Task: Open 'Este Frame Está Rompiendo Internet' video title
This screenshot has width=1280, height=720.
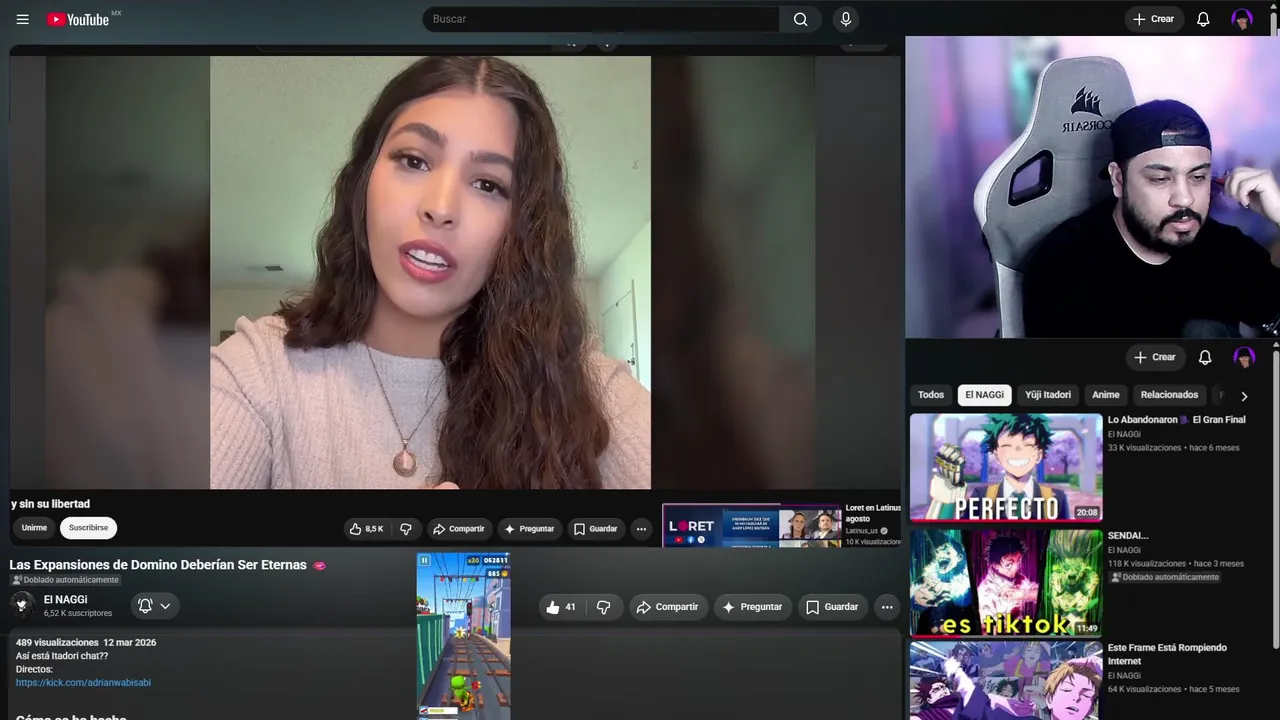Action: pyautogui.click(x=1168, y=654)
